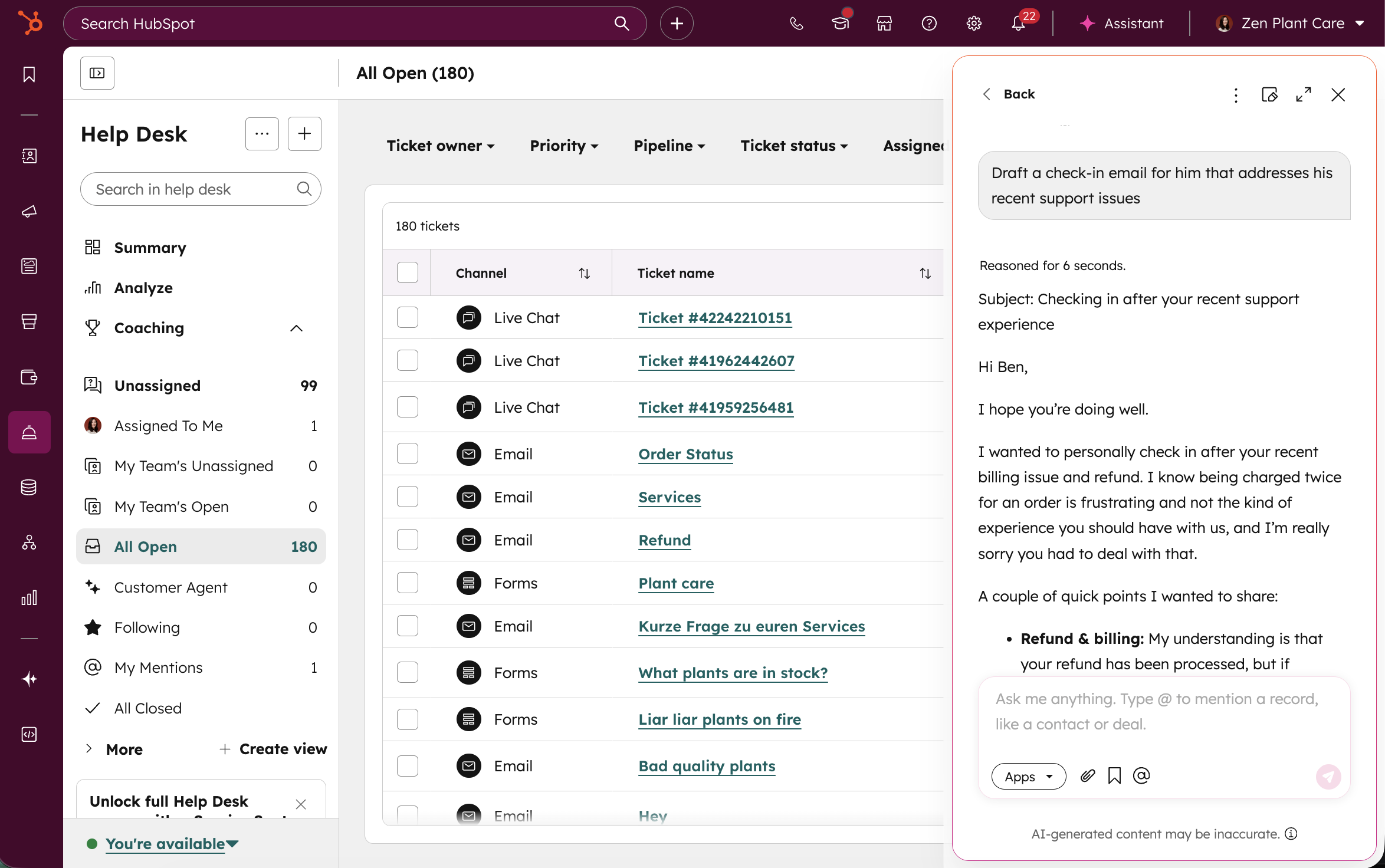Open the Apps dropdown in assistant input
Viewport: 1385px width, 868px height.
(x=1028, y=777)
